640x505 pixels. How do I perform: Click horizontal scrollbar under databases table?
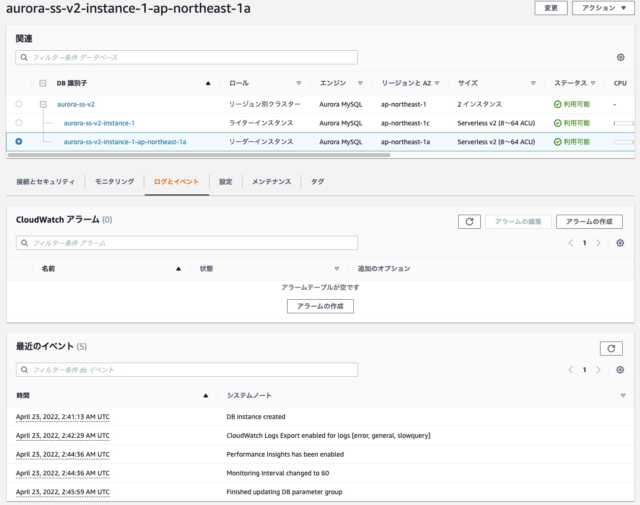coord(199,155)
